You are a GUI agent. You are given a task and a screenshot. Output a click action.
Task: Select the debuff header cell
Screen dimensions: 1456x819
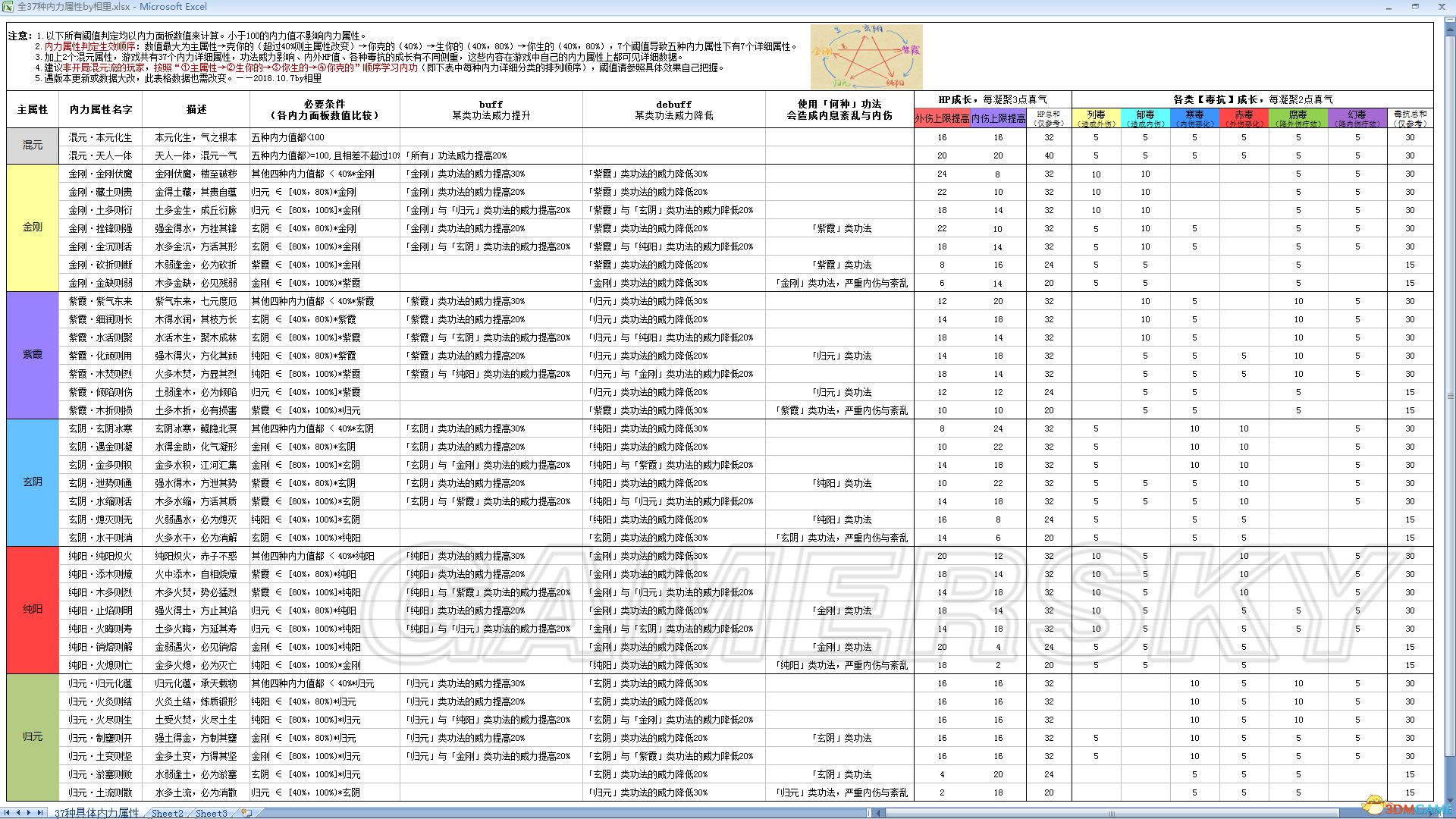[x=674, y=110]
